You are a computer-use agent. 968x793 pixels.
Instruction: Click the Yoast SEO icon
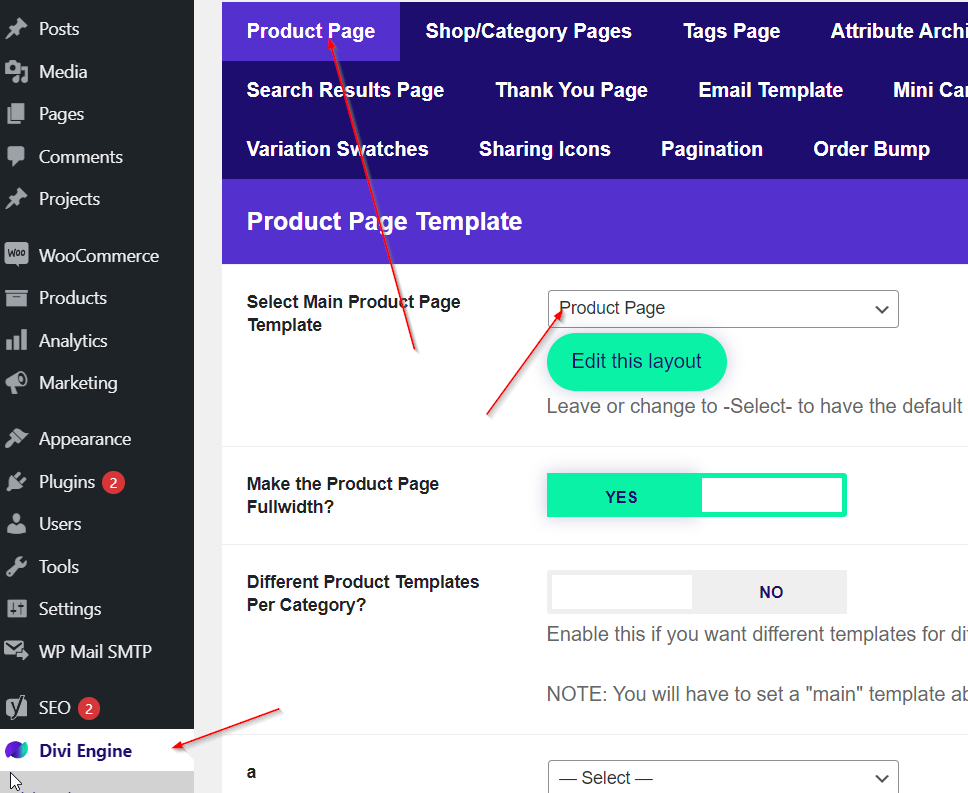pos(16,708)
